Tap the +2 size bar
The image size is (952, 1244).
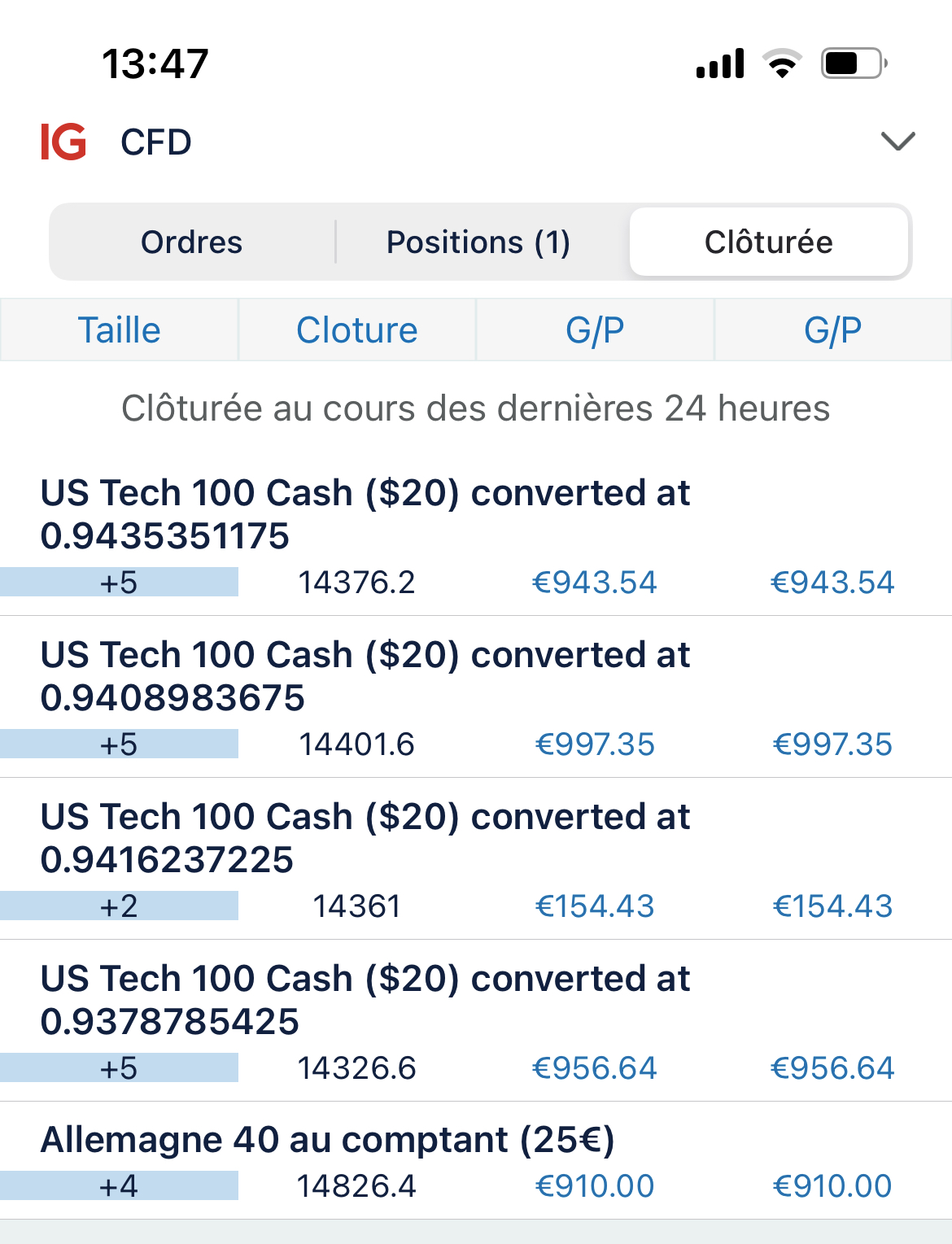119,906
